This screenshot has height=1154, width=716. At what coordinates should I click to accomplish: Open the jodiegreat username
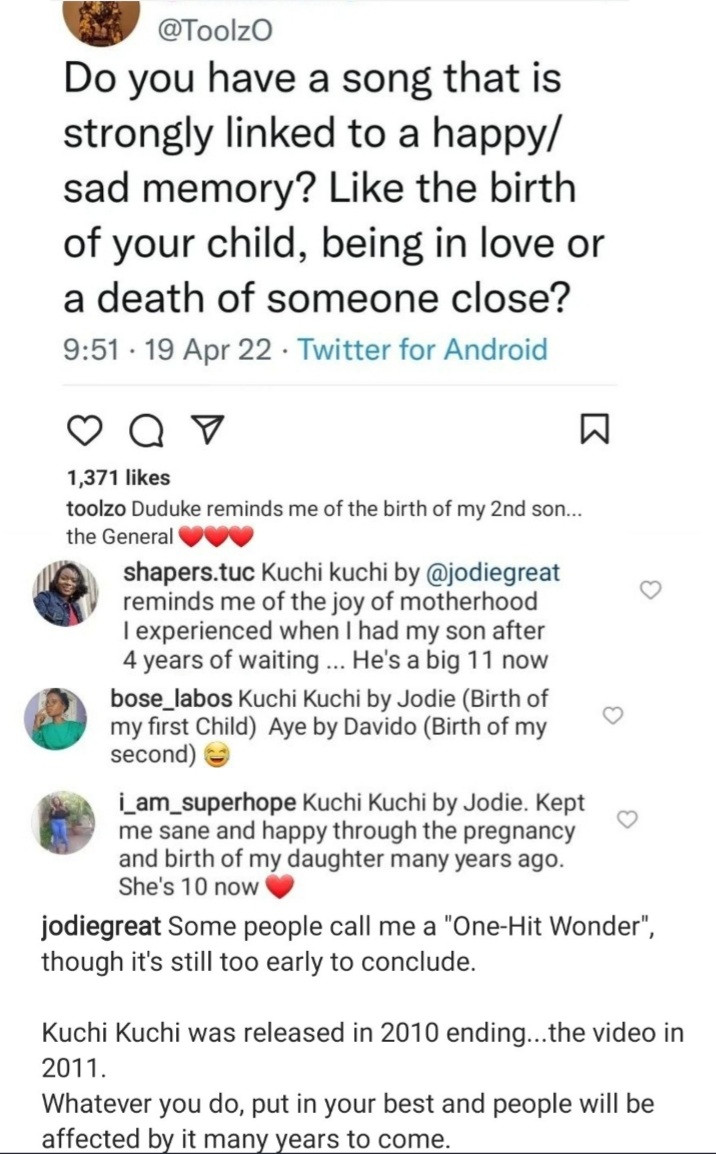(100, 926)
